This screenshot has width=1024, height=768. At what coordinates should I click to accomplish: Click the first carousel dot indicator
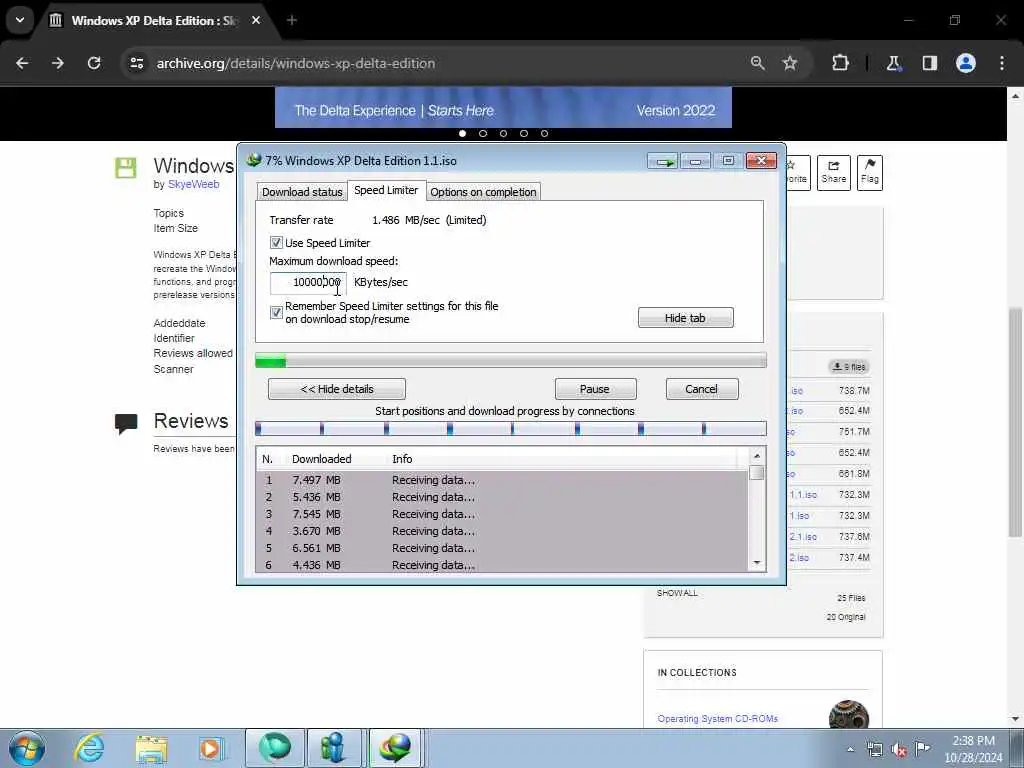pos(462,133)
